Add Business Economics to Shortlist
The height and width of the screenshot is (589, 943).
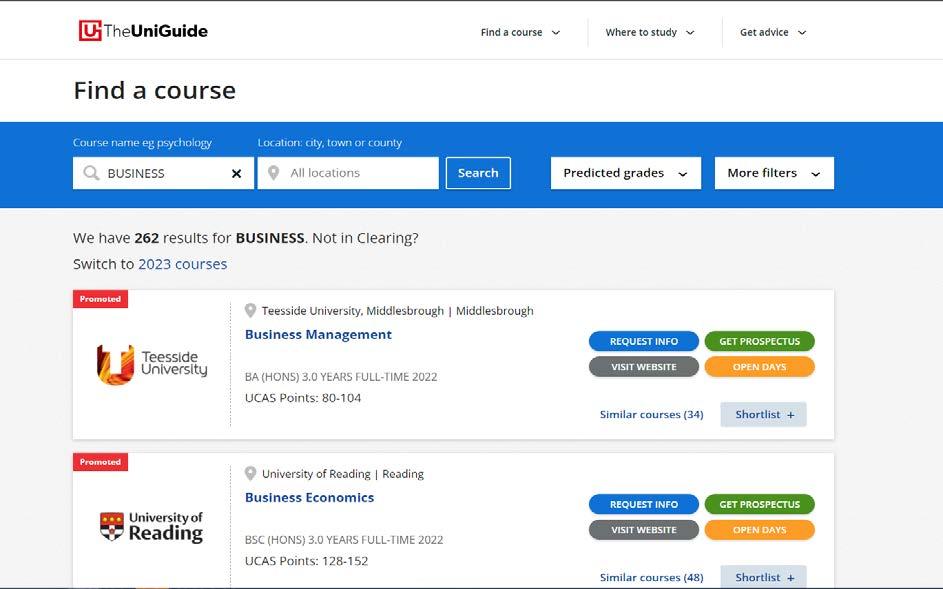(763, 577)
